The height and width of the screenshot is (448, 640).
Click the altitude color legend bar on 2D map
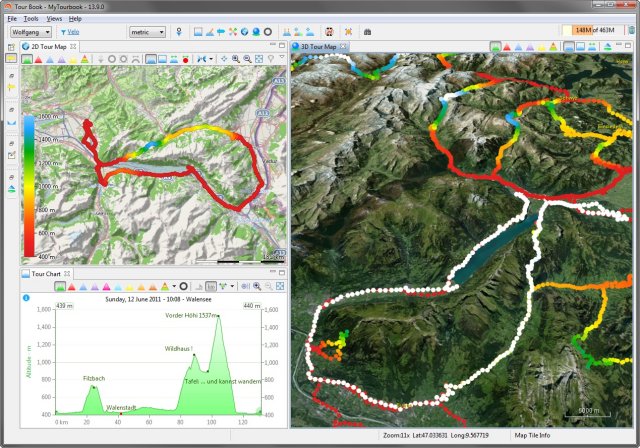click(x=29, y=186)
